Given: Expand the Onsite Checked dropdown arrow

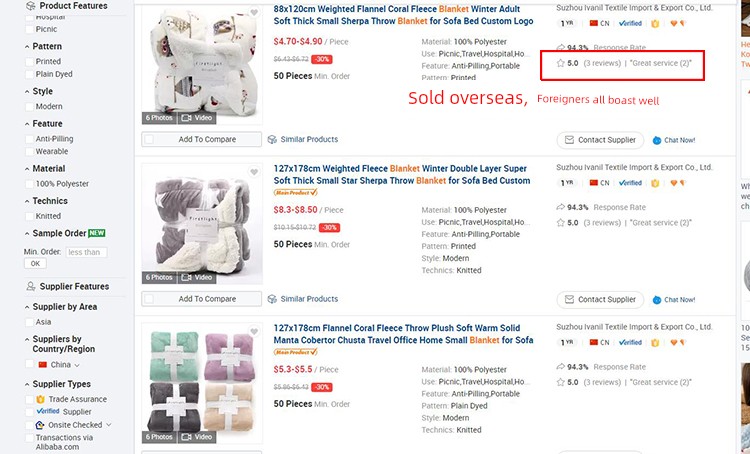Looking at the screenshot, I should pyautogui.click(x=108, y=425).
